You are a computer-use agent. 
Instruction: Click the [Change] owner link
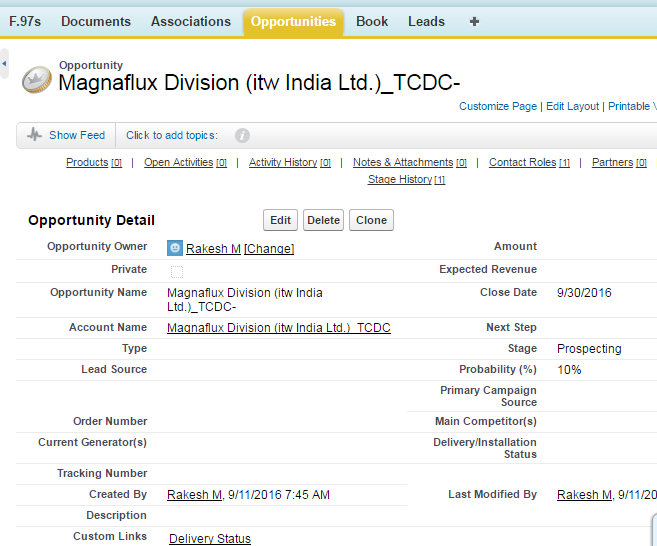tap(269, 248)
